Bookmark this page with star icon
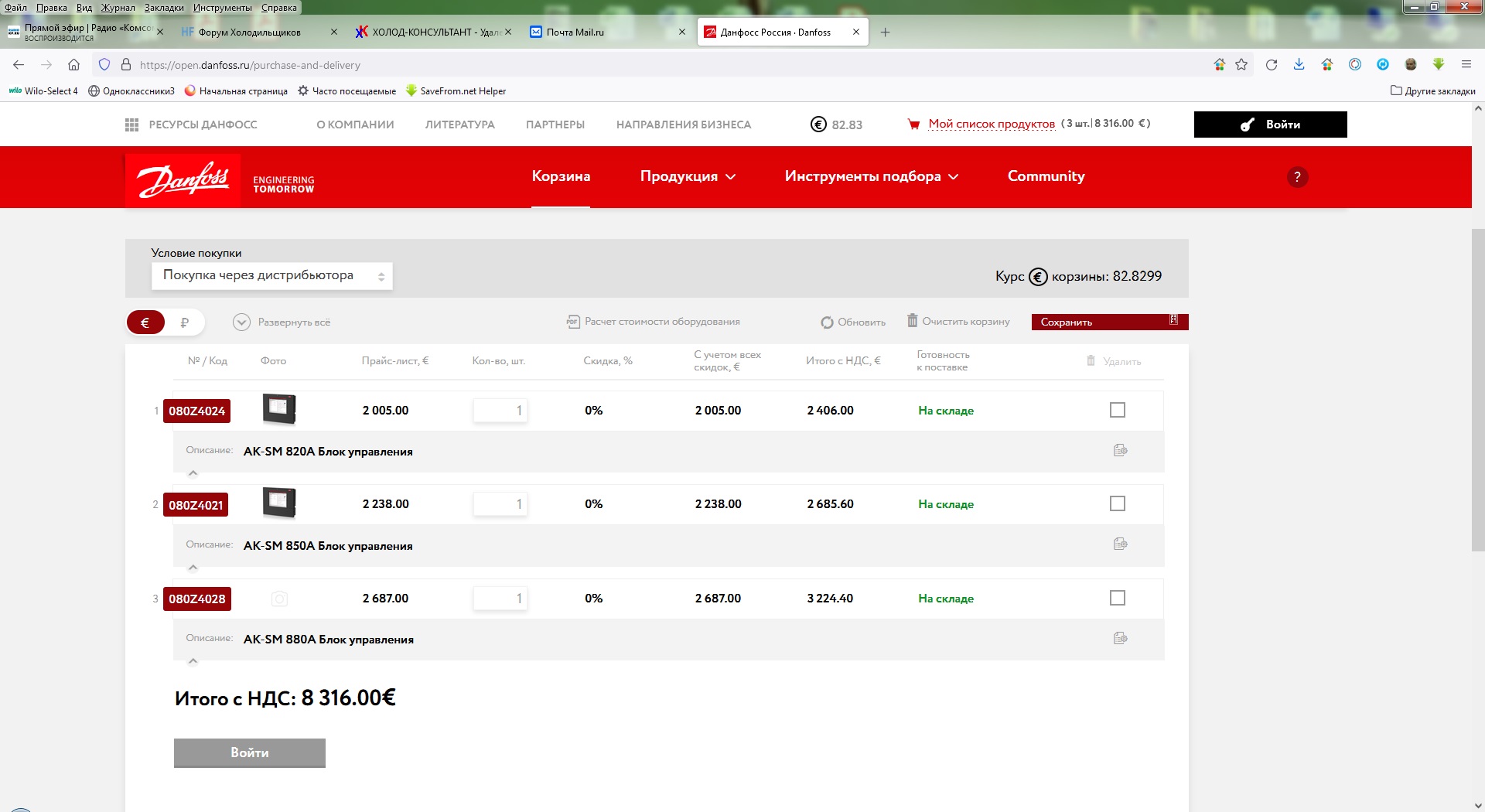 [x=1241, y=65]
